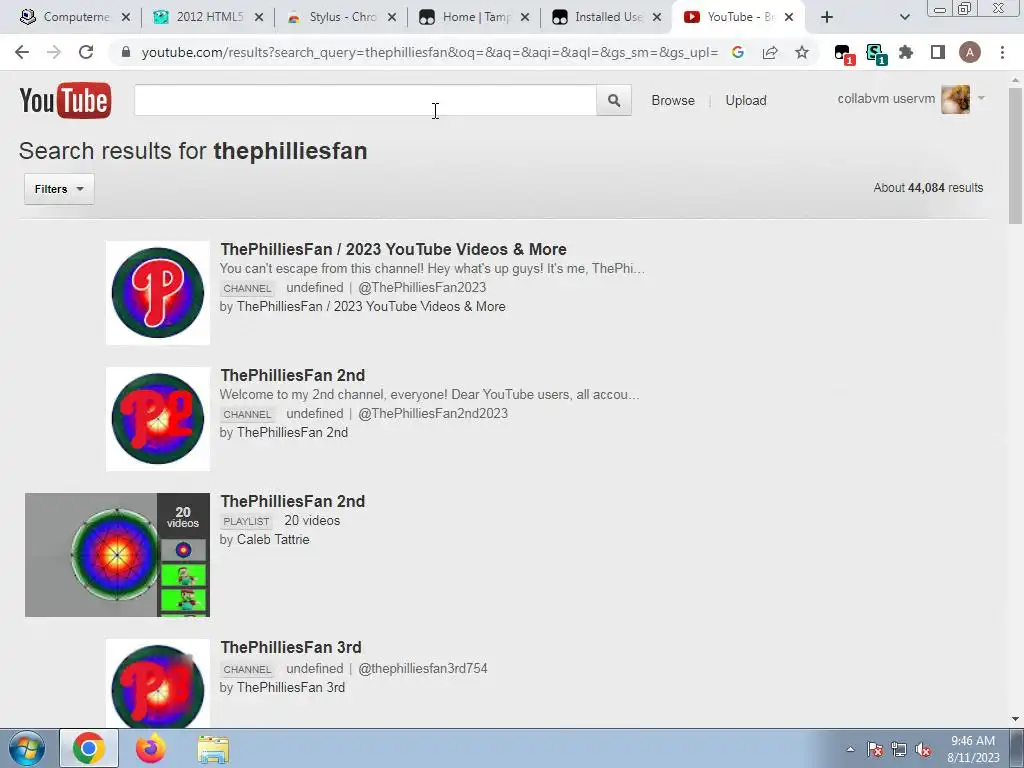1024x768 pixels.
Task: Click the About 44,084 results text
Action: [928, 187]
